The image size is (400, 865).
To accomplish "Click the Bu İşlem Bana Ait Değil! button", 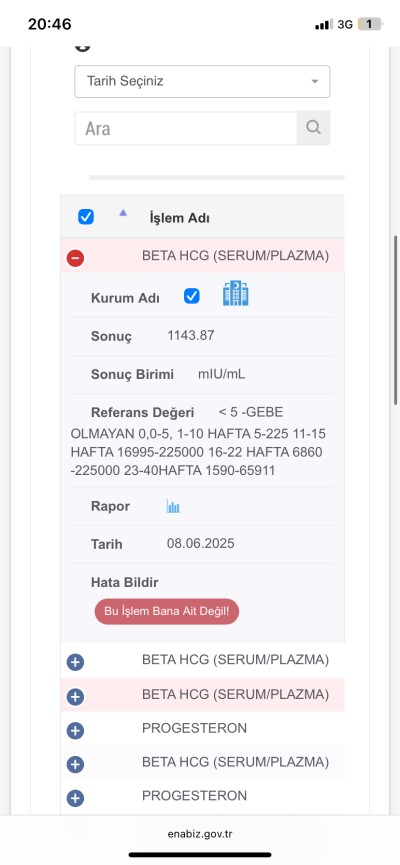I will click(x=167, y=612).
